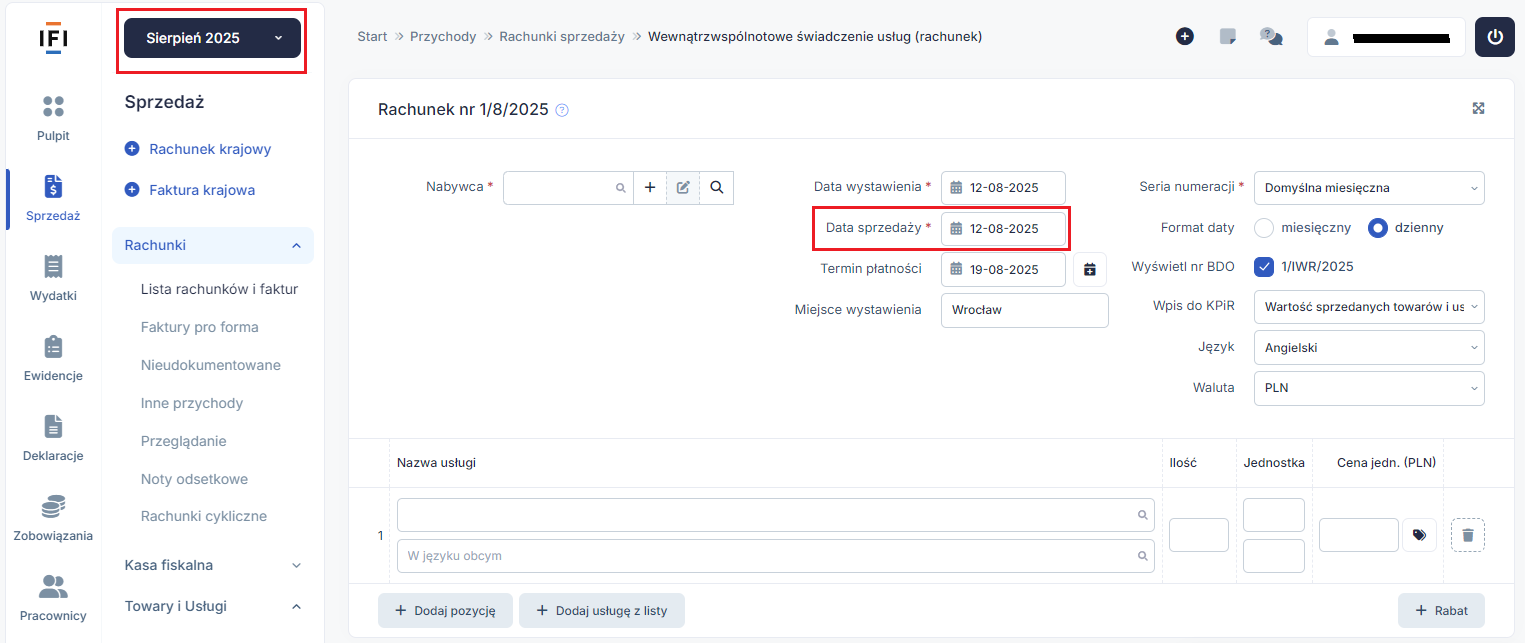Image resolution: width=1525 pixels, height=643 pixels.
Task: Toggle Wyświetl nr BDO checkbox
Action: pos(1264,267)
